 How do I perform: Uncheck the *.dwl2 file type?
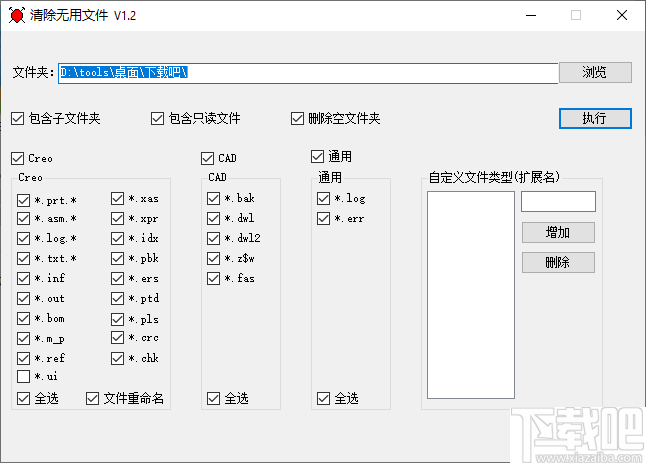tap(213, 239)
